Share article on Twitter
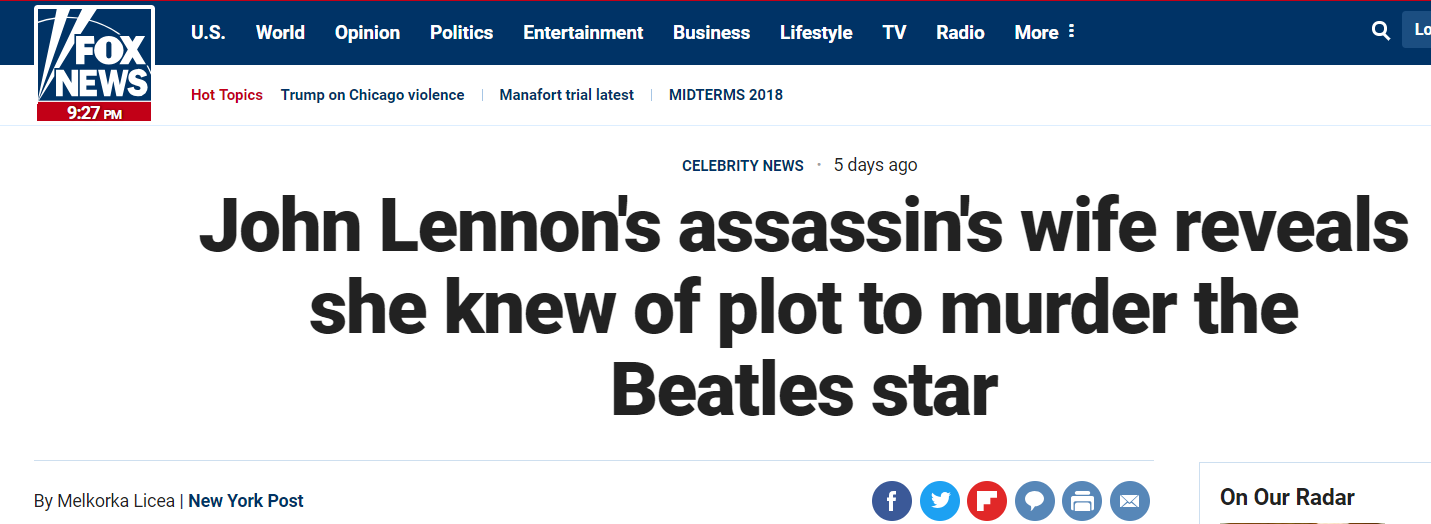This screenshot has height=524, width=1431. point(939,501)
